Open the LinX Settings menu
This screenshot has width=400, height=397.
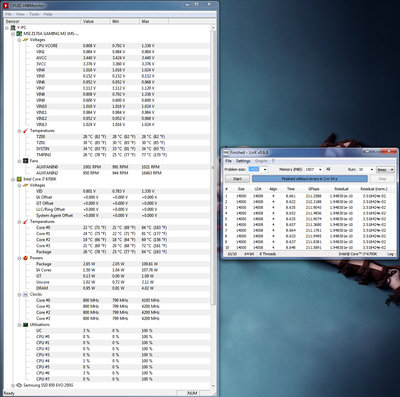(243, 161)
